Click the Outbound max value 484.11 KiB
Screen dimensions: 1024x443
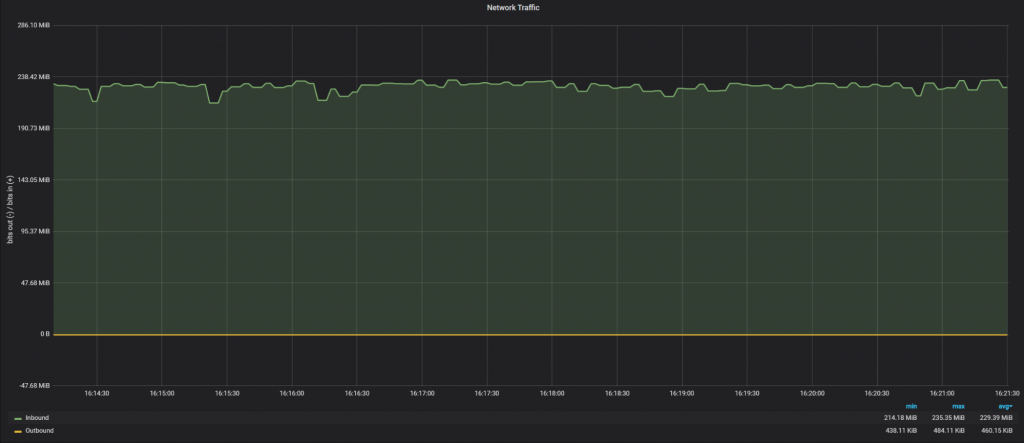coord(950,430)
